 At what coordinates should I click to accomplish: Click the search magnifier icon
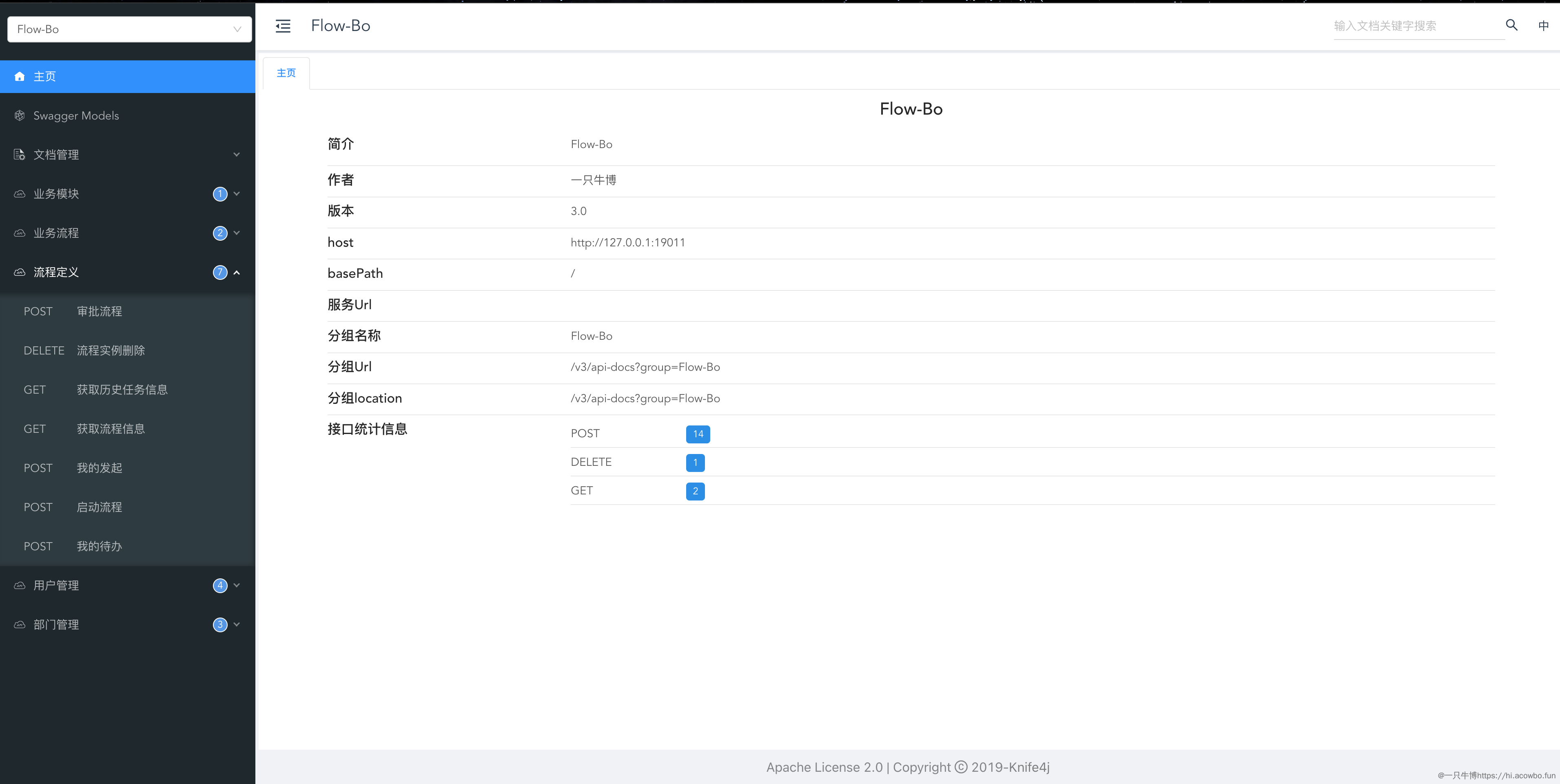1511,25
